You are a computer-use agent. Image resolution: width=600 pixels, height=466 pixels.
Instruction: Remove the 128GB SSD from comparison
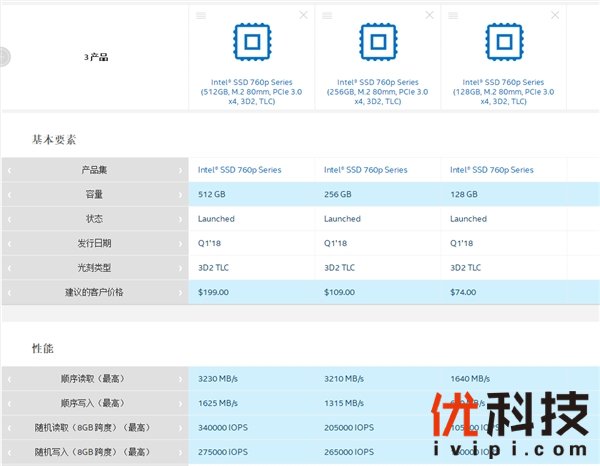tap(555, 15)
